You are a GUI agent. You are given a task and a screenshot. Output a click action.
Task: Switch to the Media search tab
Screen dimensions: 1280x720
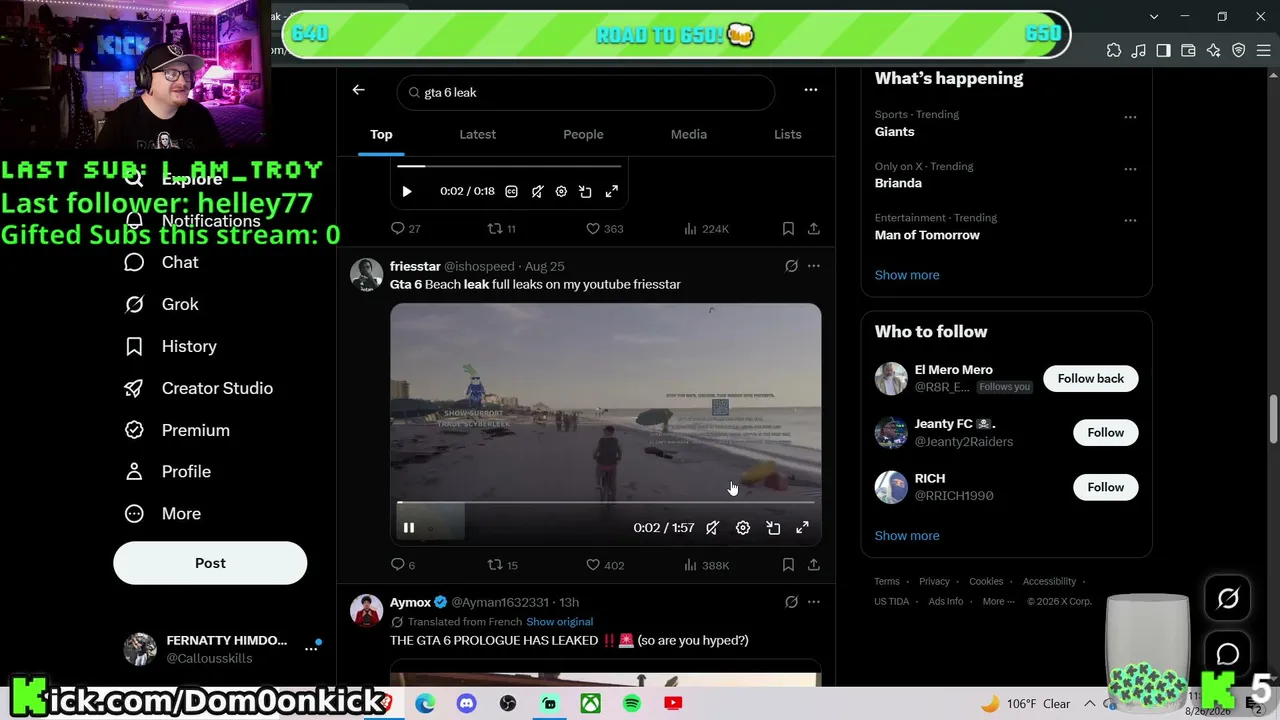coord(689,135)
